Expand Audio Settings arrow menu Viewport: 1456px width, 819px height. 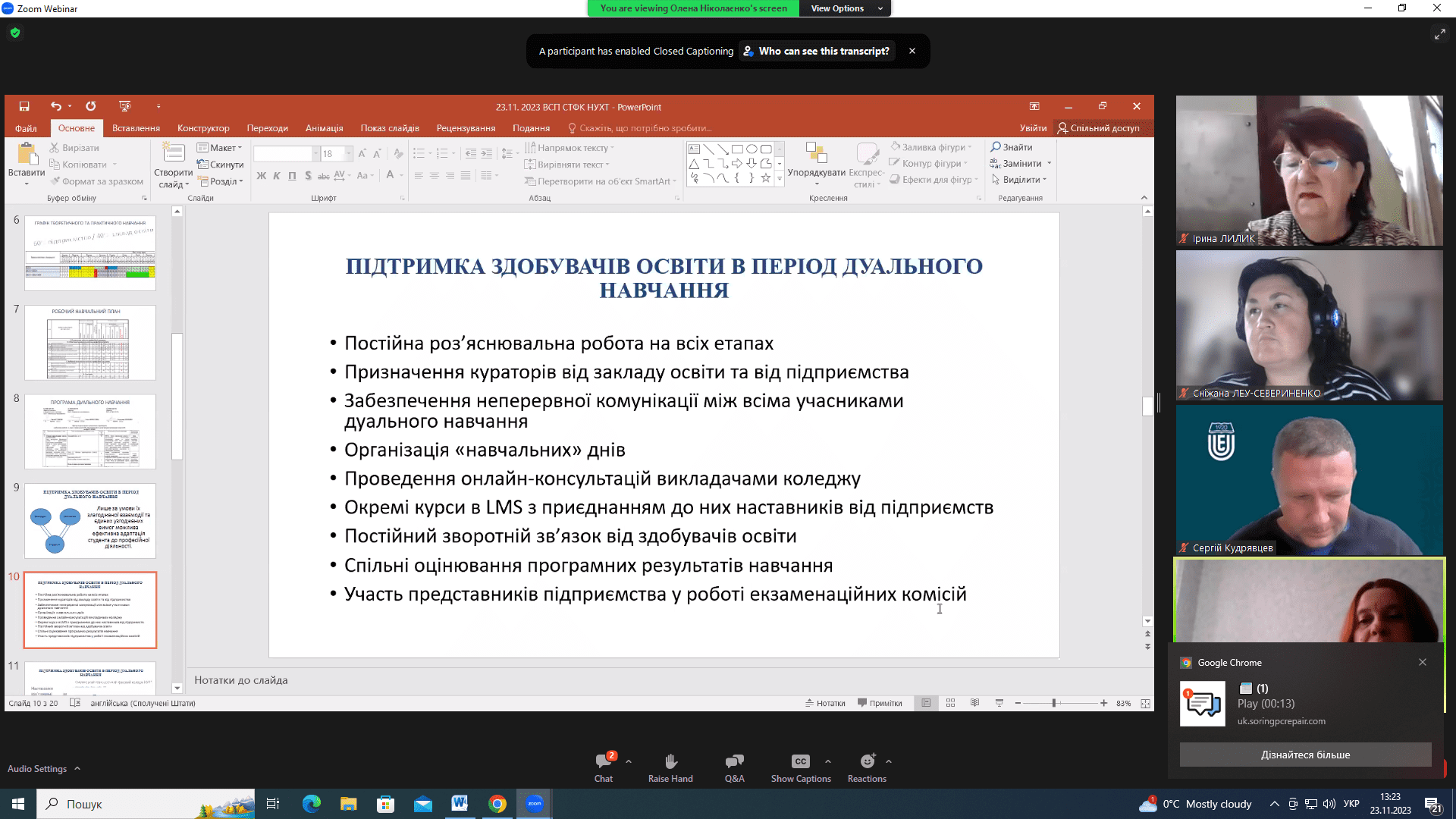pos(77,768)
